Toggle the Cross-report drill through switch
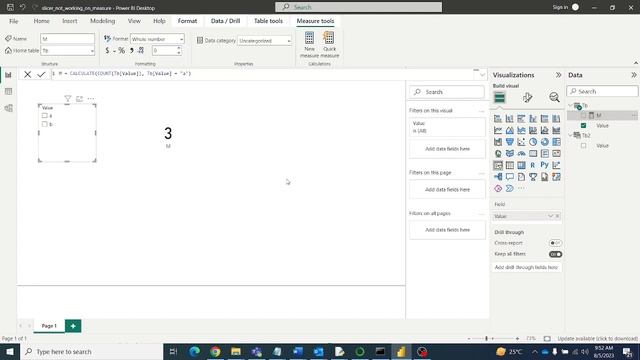 click(x=555, y=243)
